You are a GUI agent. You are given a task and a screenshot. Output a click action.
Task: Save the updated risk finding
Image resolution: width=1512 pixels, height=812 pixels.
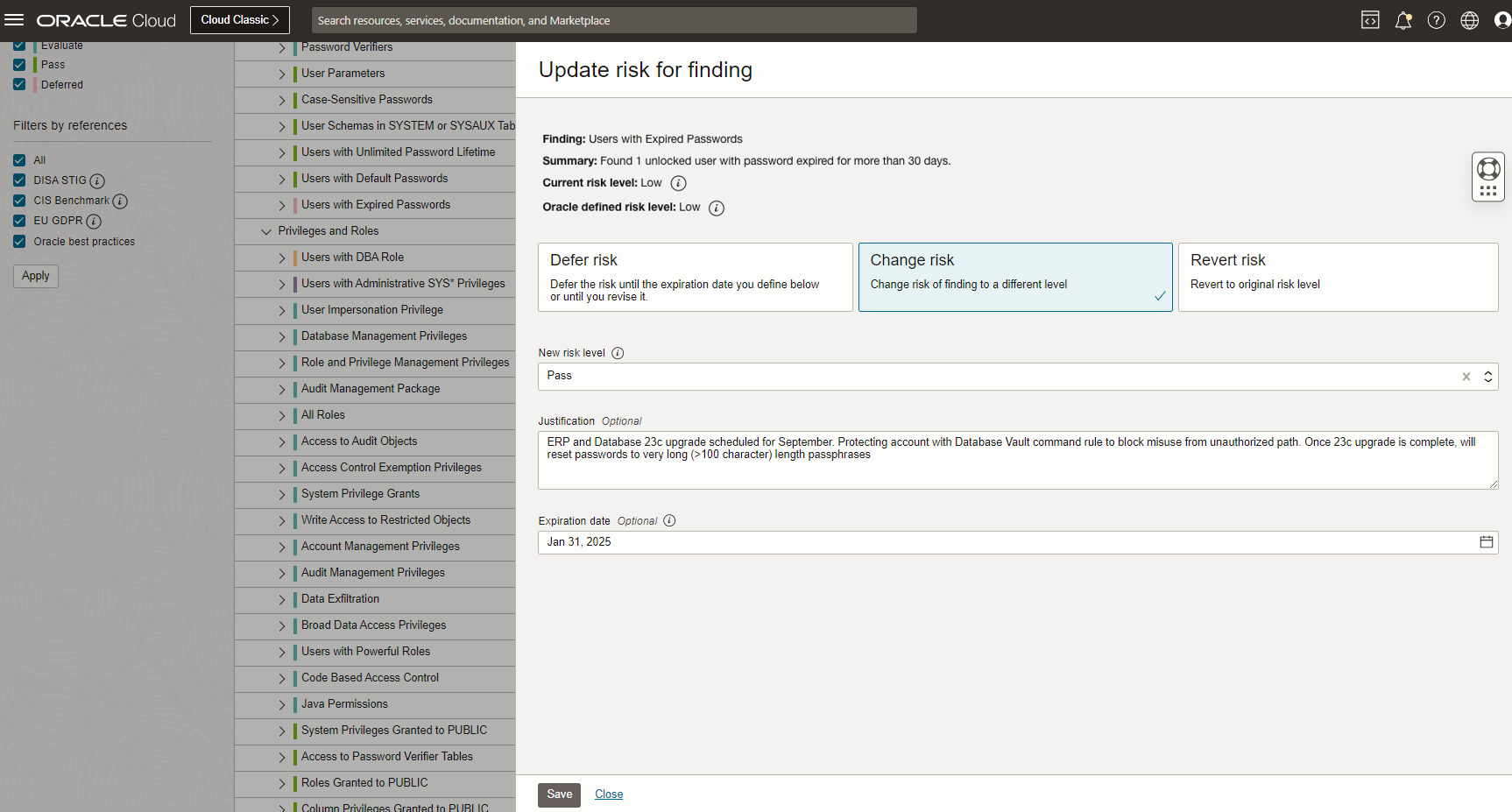click(x=559, y=794)
